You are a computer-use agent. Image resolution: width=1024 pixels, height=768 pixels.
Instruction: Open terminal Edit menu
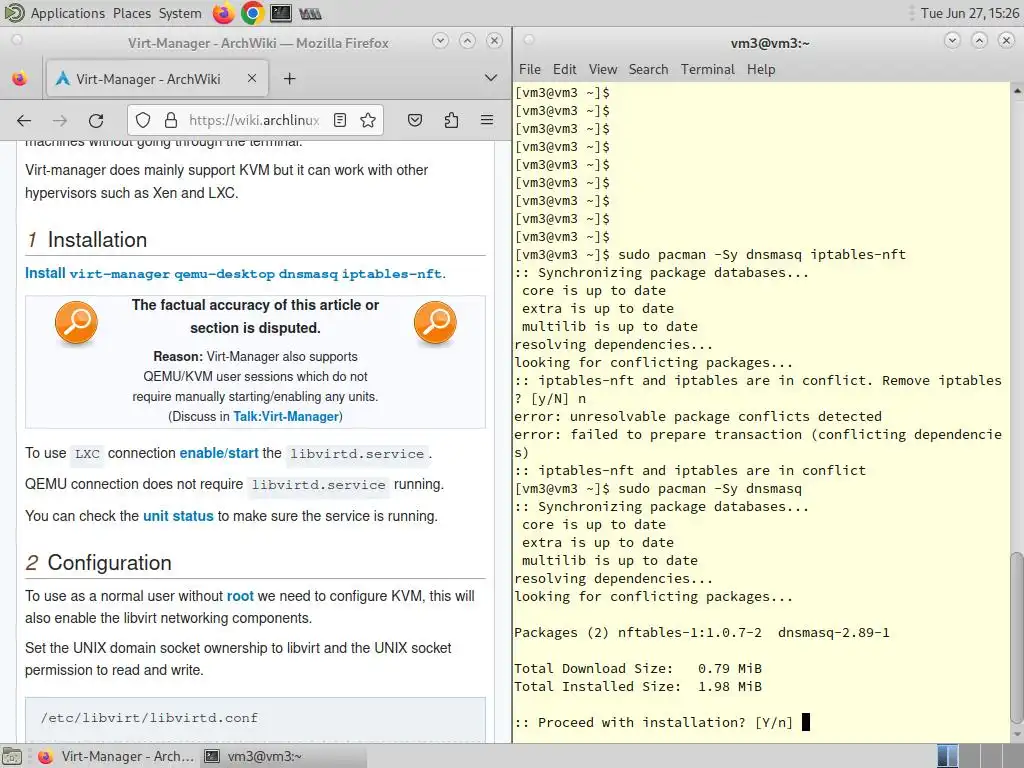[x=564, y=69]
